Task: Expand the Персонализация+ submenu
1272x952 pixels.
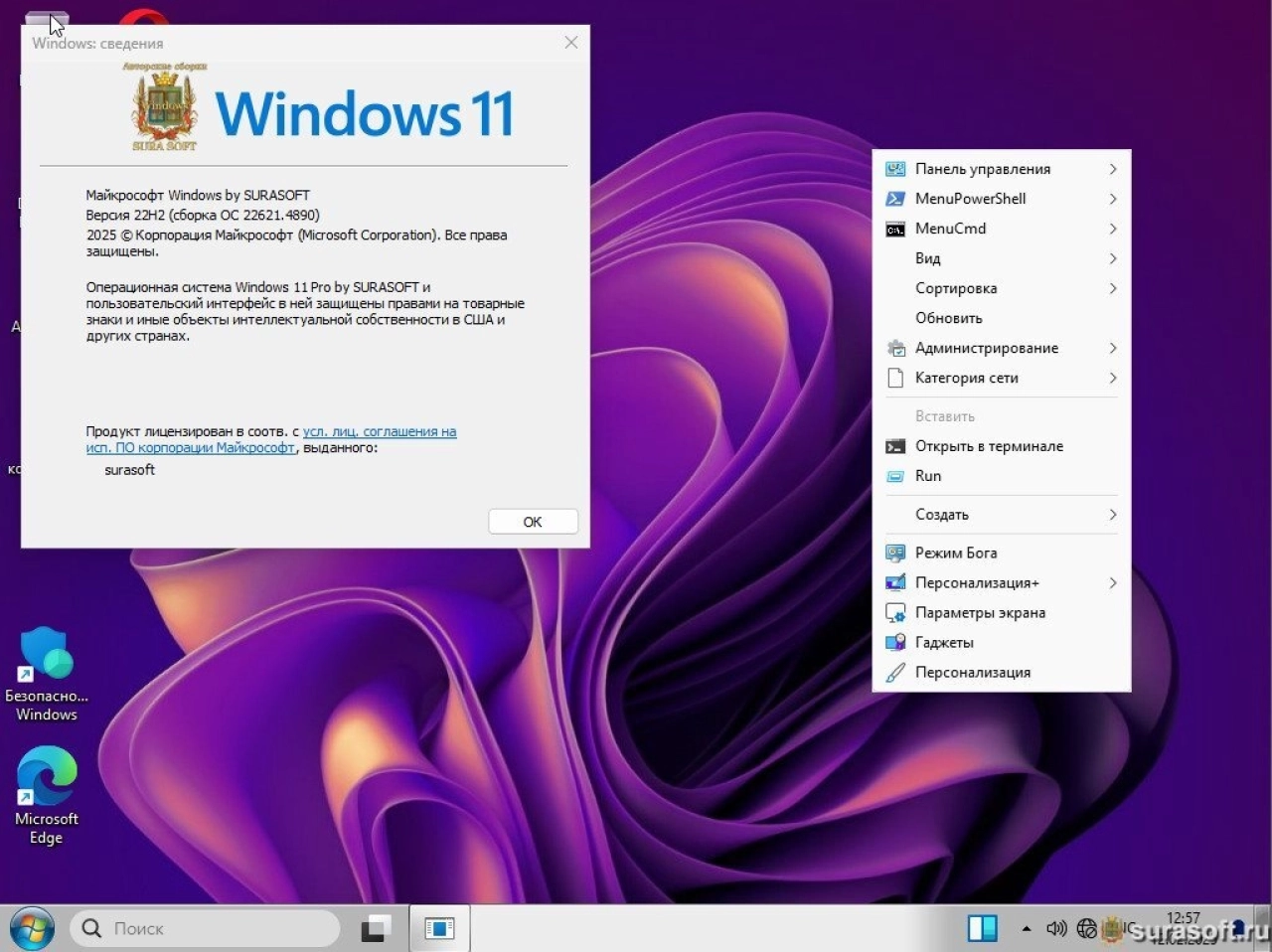Action: [x=1002, y=582]
